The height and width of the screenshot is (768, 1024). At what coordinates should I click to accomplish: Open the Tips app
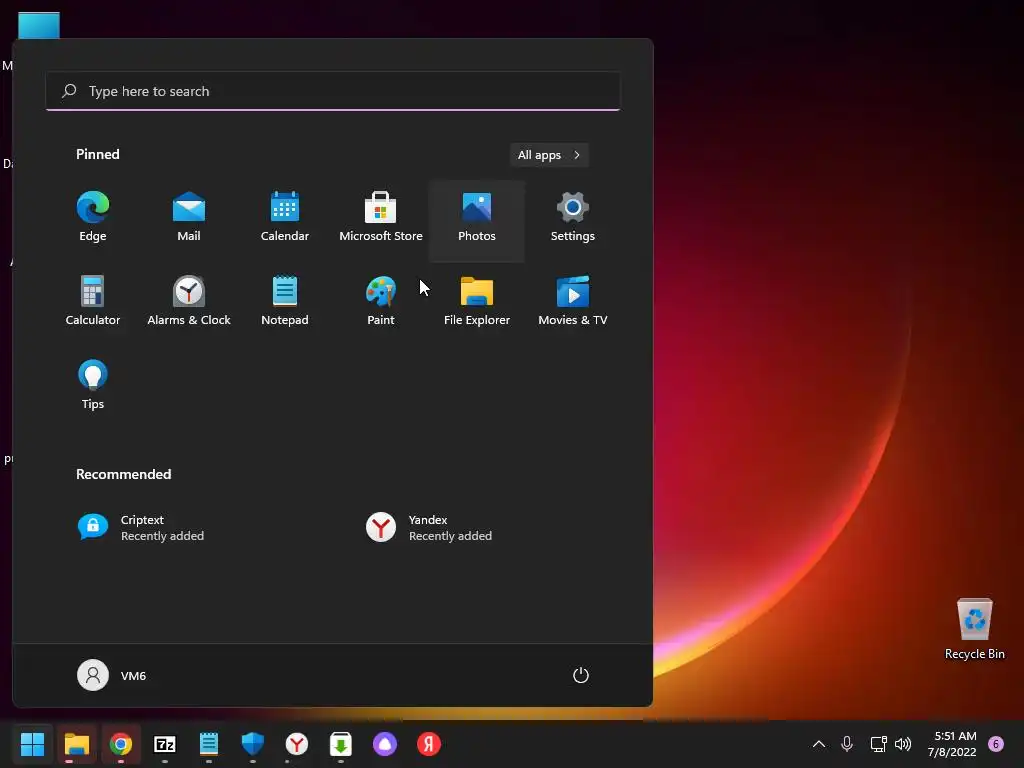[x=93, y=385]
